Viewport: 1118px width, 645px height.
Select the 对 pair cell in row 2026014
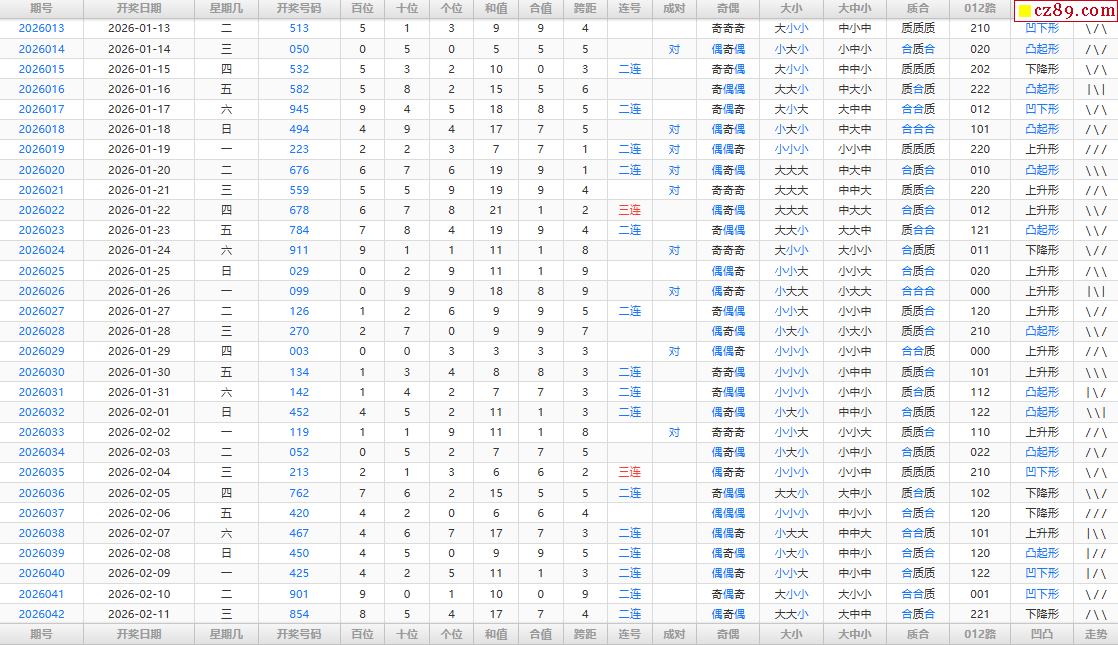675,49
